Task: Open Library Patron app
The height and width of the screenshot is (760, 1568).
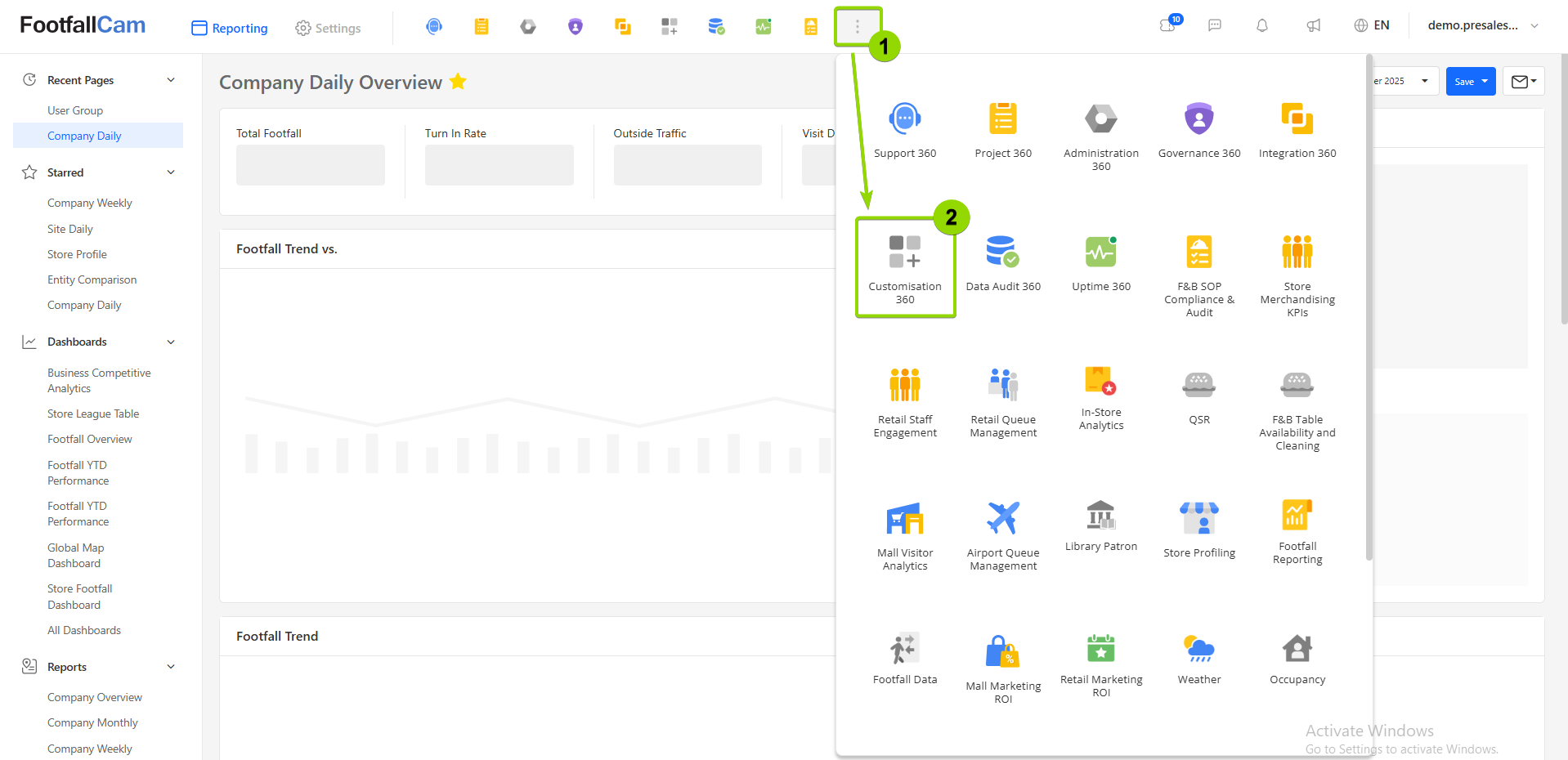Action: coord(1101,526)
